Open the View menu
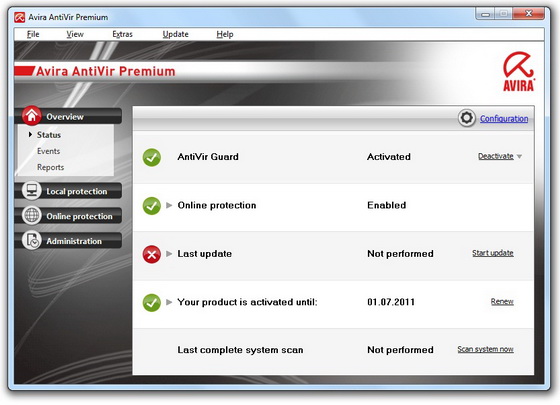560x405 pixels. [x=75, y=34]
